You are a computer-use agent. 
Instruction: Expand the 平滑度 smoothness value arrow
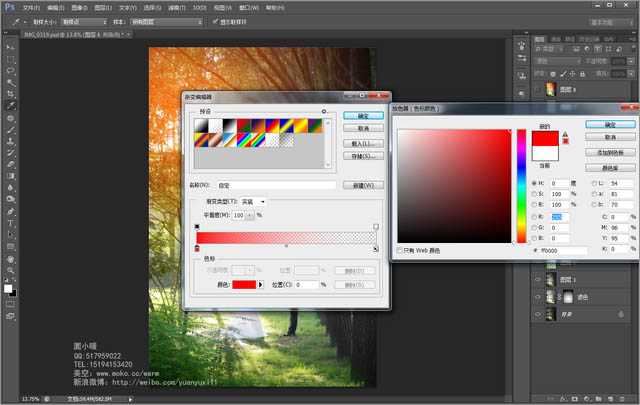pyautogui.click(x=251, y=215)
